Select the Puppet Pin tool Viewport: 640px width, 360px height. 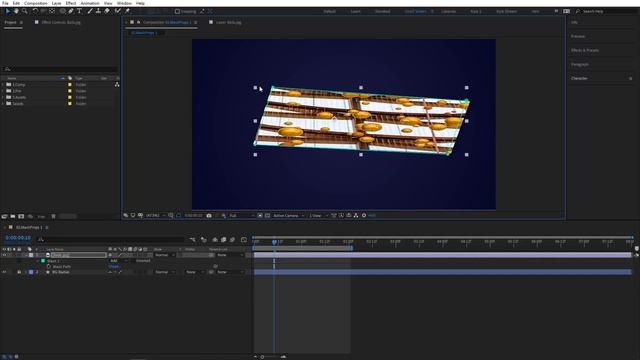127,11
